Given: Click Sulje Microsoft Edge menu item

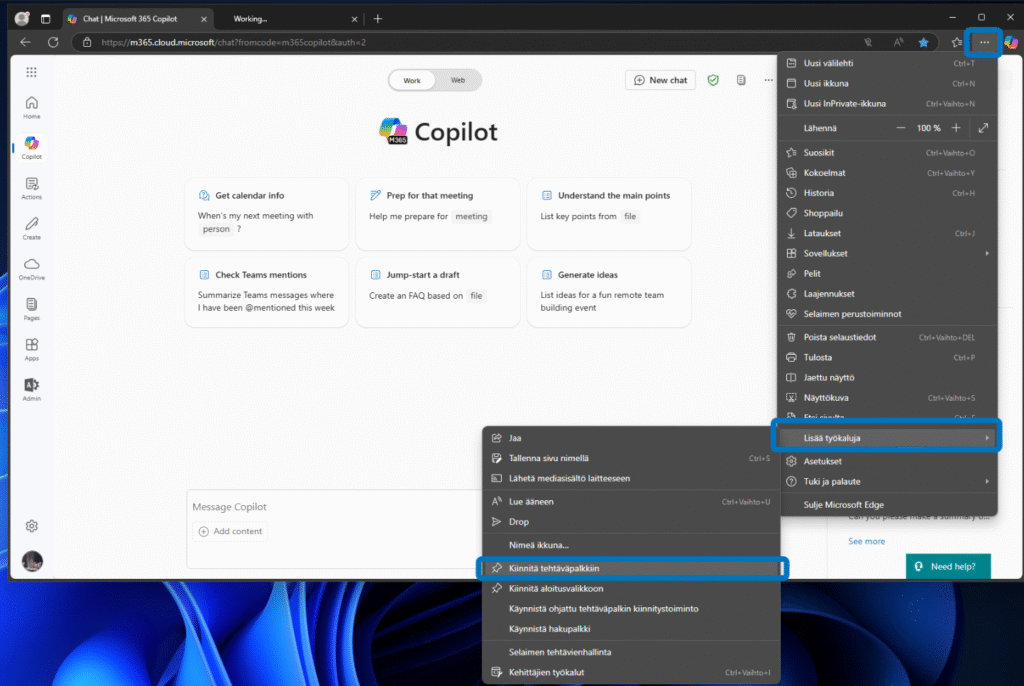Looking at the screenshot, I should [888, 505].
